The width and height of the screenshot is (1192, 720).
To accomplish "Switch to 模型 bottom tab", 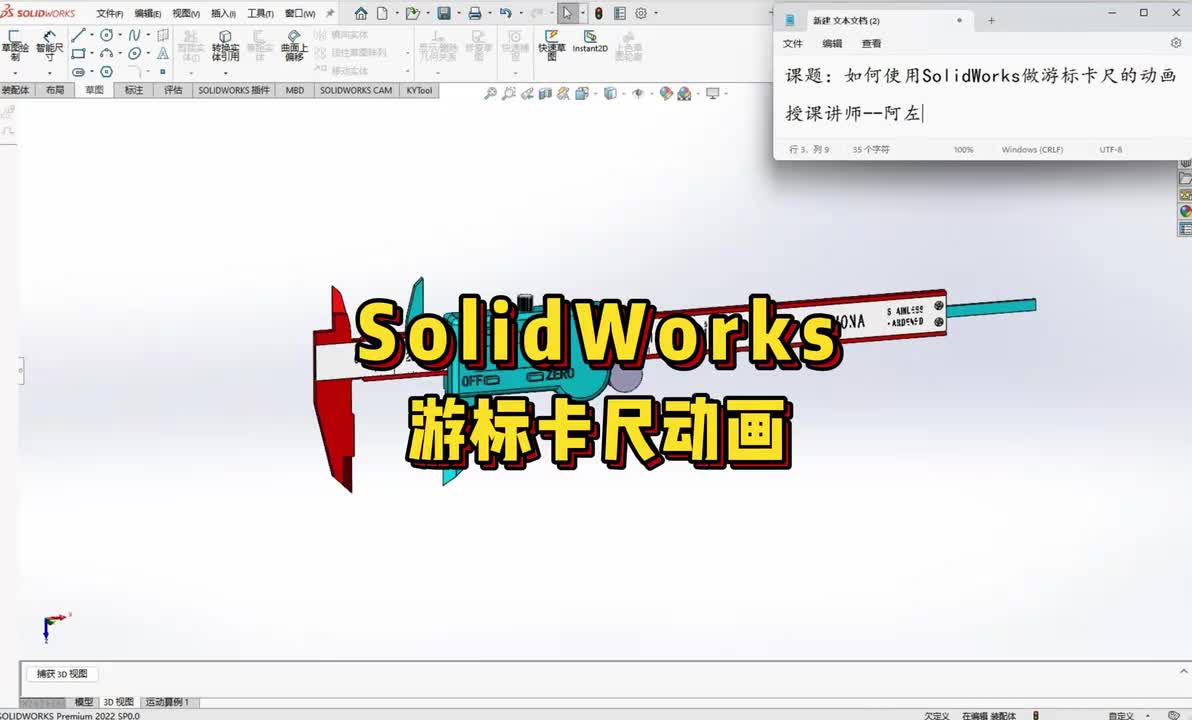I will [x=84, y=702].
